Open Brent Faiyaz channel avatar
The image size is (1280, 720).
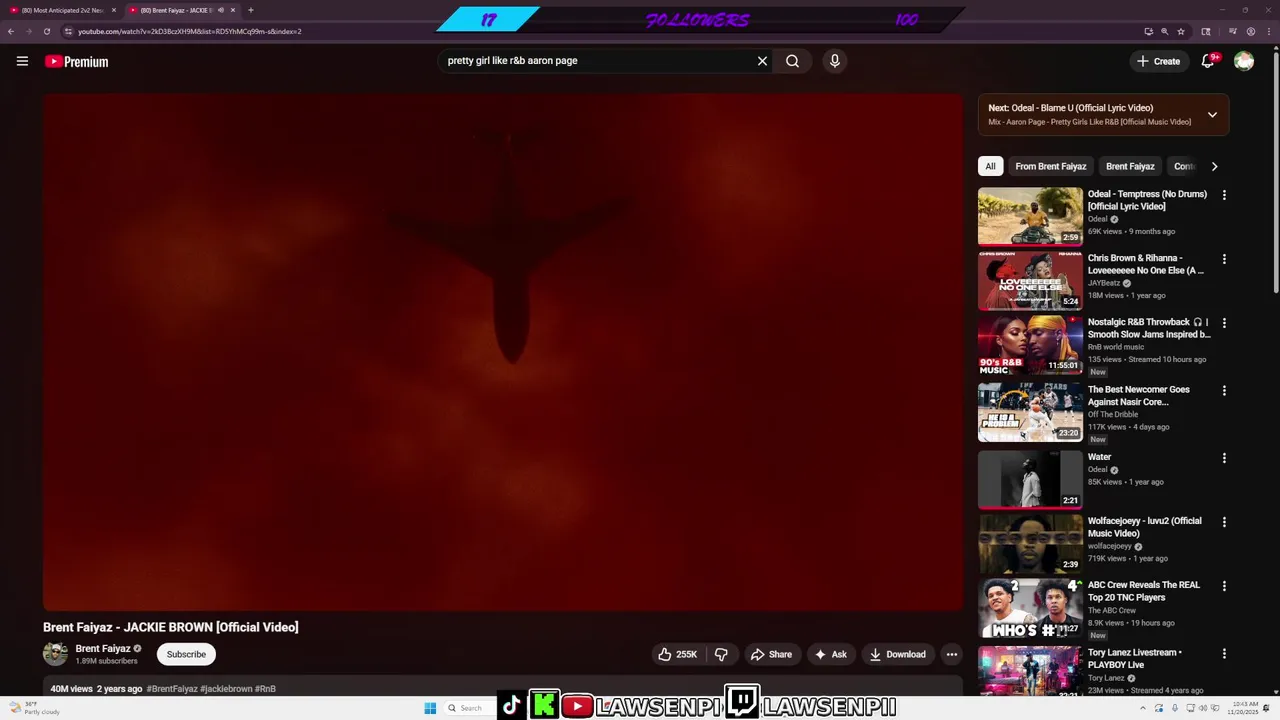[x=55, y=654]
